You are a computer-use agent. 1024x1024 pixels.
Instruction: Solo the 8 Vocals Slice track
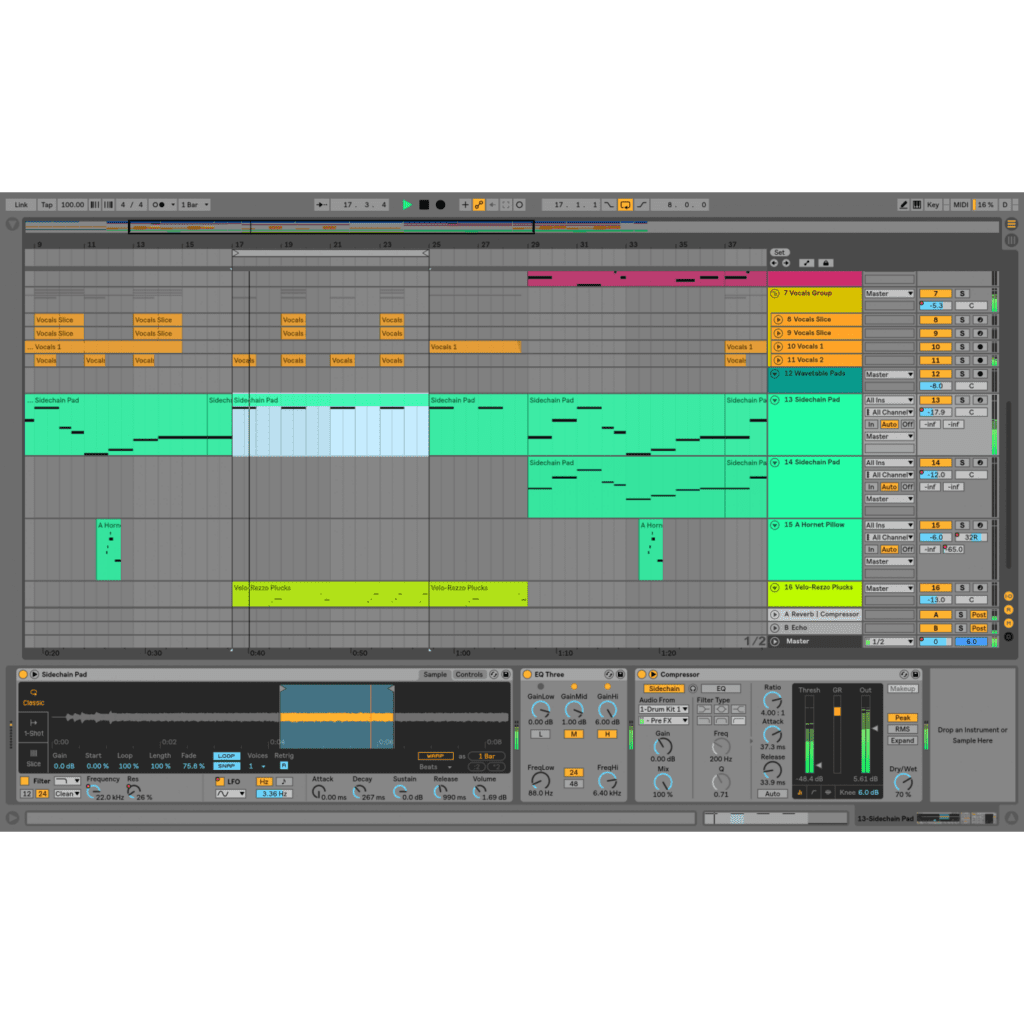pyautogui.click(x=962, y=320)
